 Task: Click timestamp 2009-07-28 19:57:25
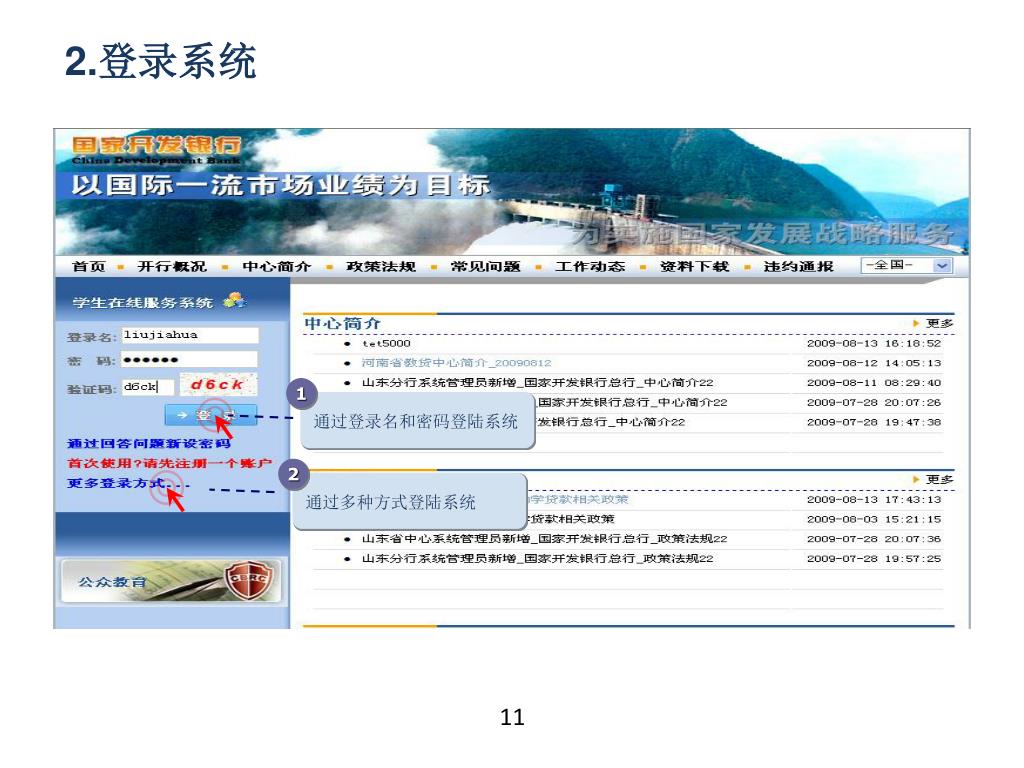[874, 558]
